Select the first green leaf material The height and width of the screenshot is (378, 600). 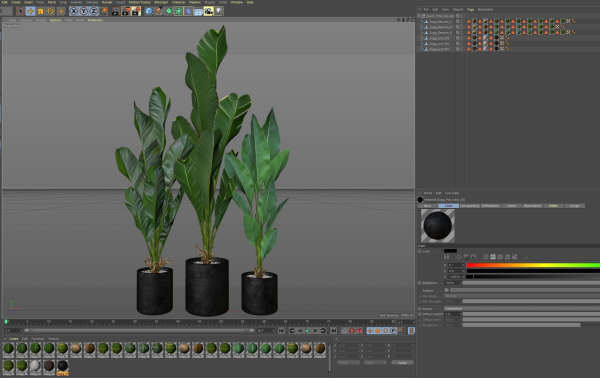click(8, 349)
